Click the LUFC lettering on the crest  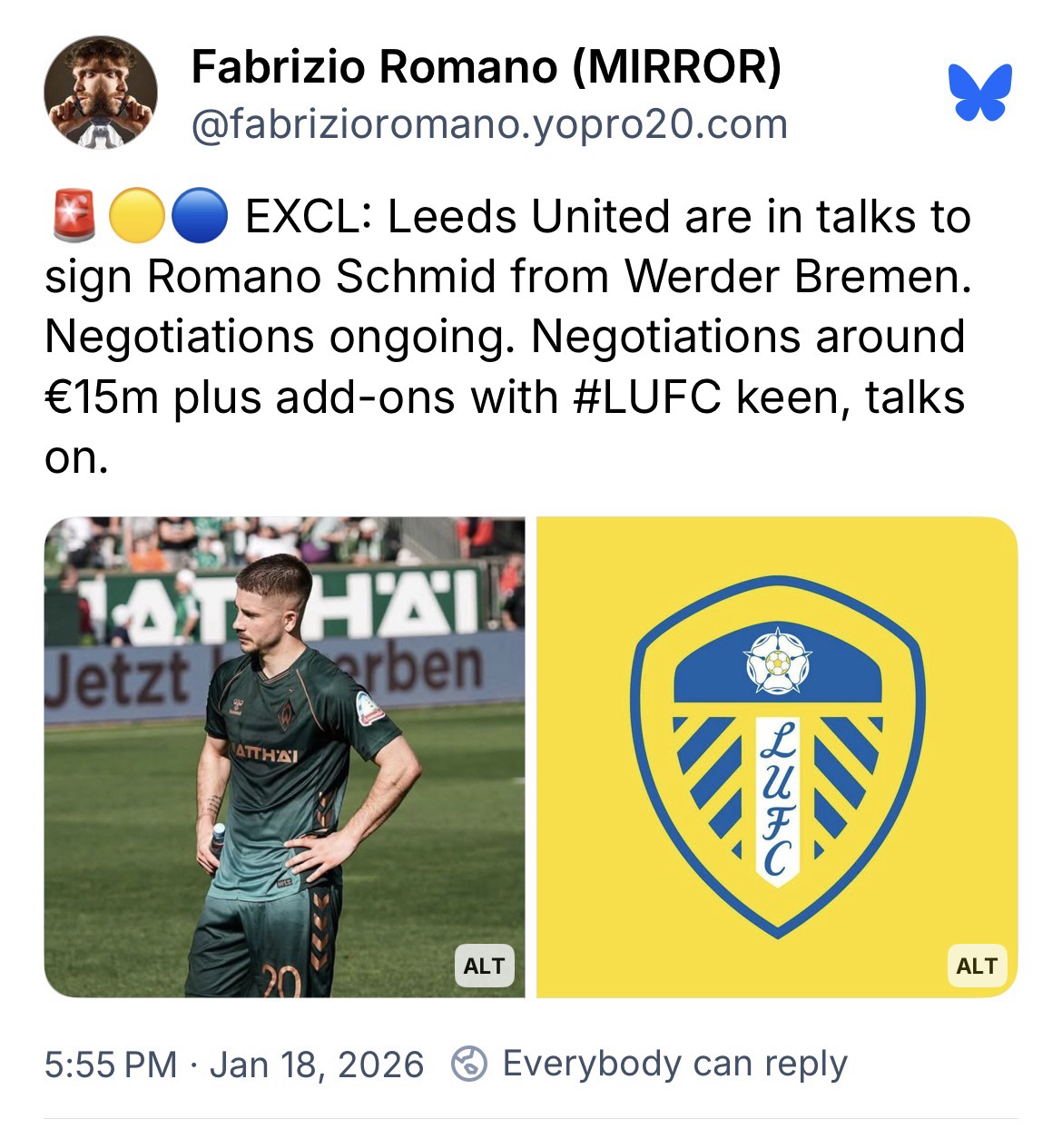[777, 800]
